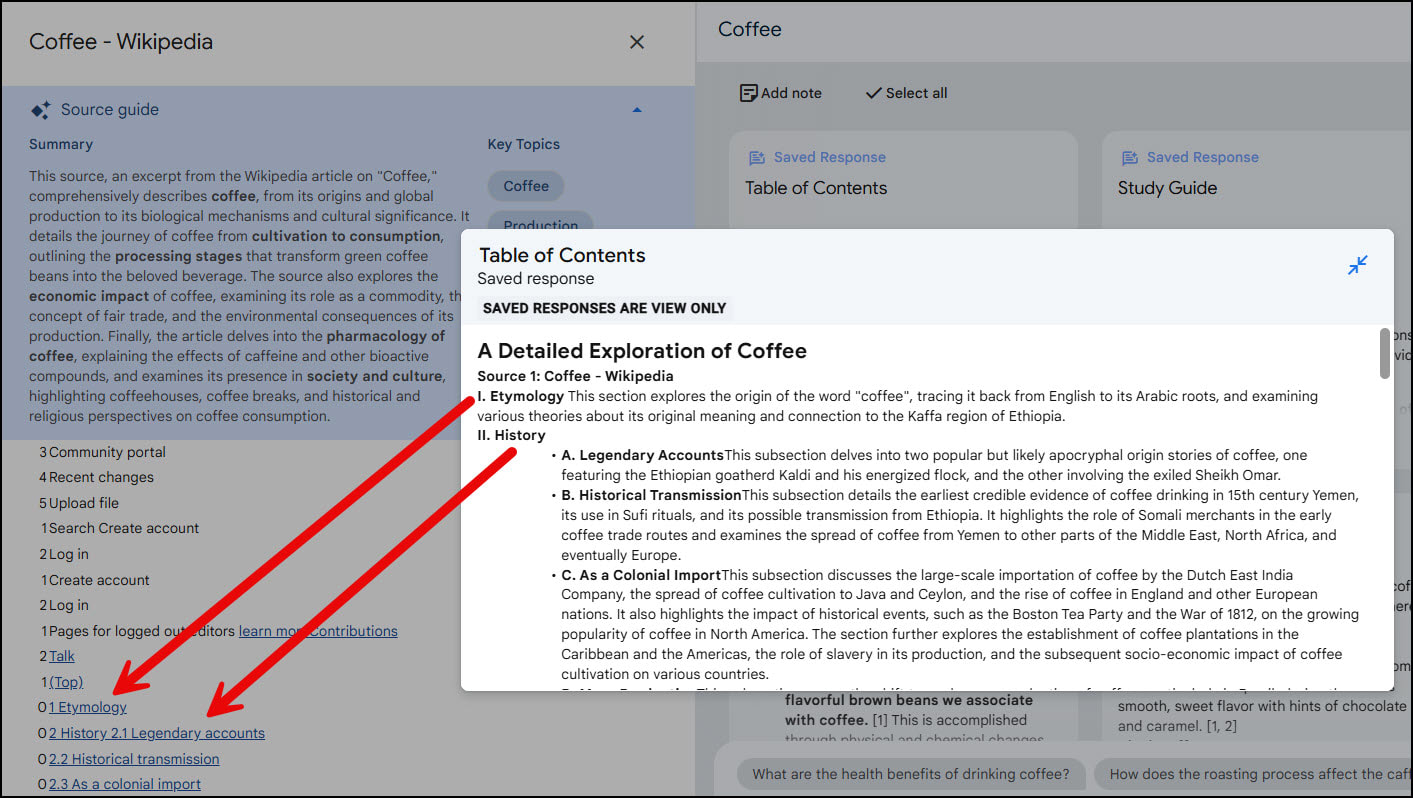This screenshot has width=1413, height=798.
Task: Click the Add note icon
Action: 748,93
